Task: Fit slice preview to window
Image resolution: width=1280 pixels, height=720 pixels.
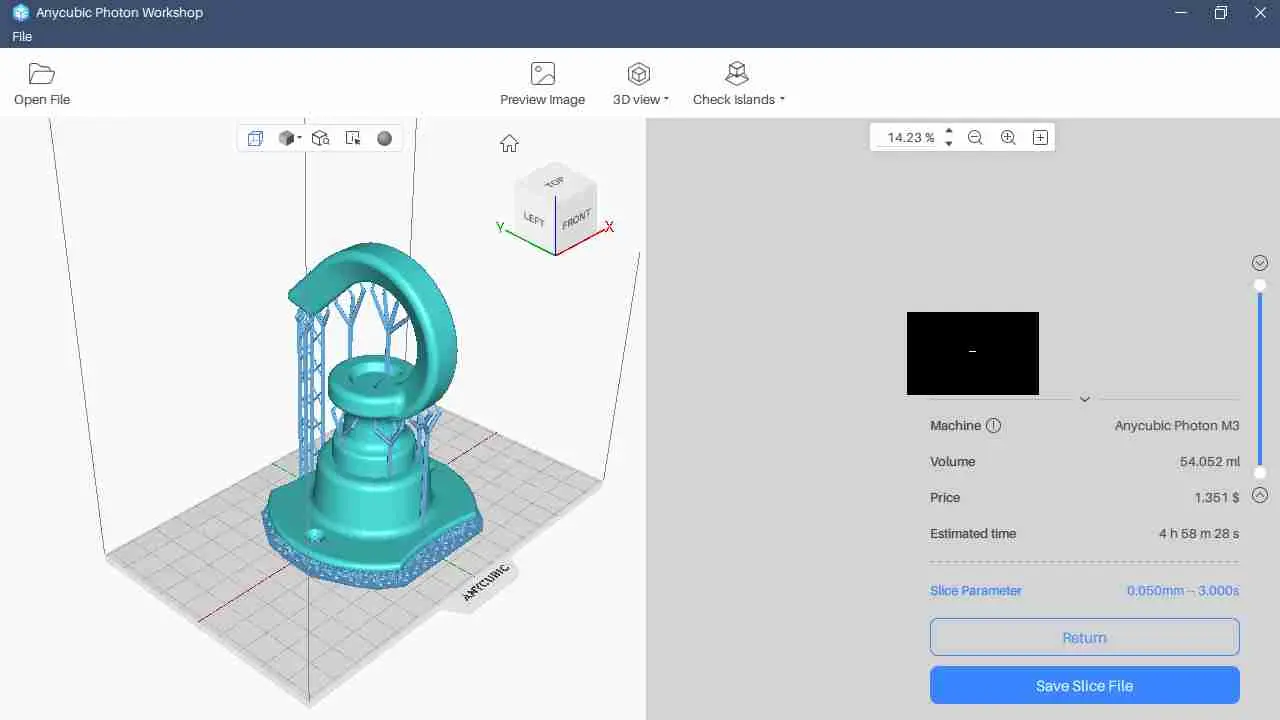Action: (x=1040, y=138)
